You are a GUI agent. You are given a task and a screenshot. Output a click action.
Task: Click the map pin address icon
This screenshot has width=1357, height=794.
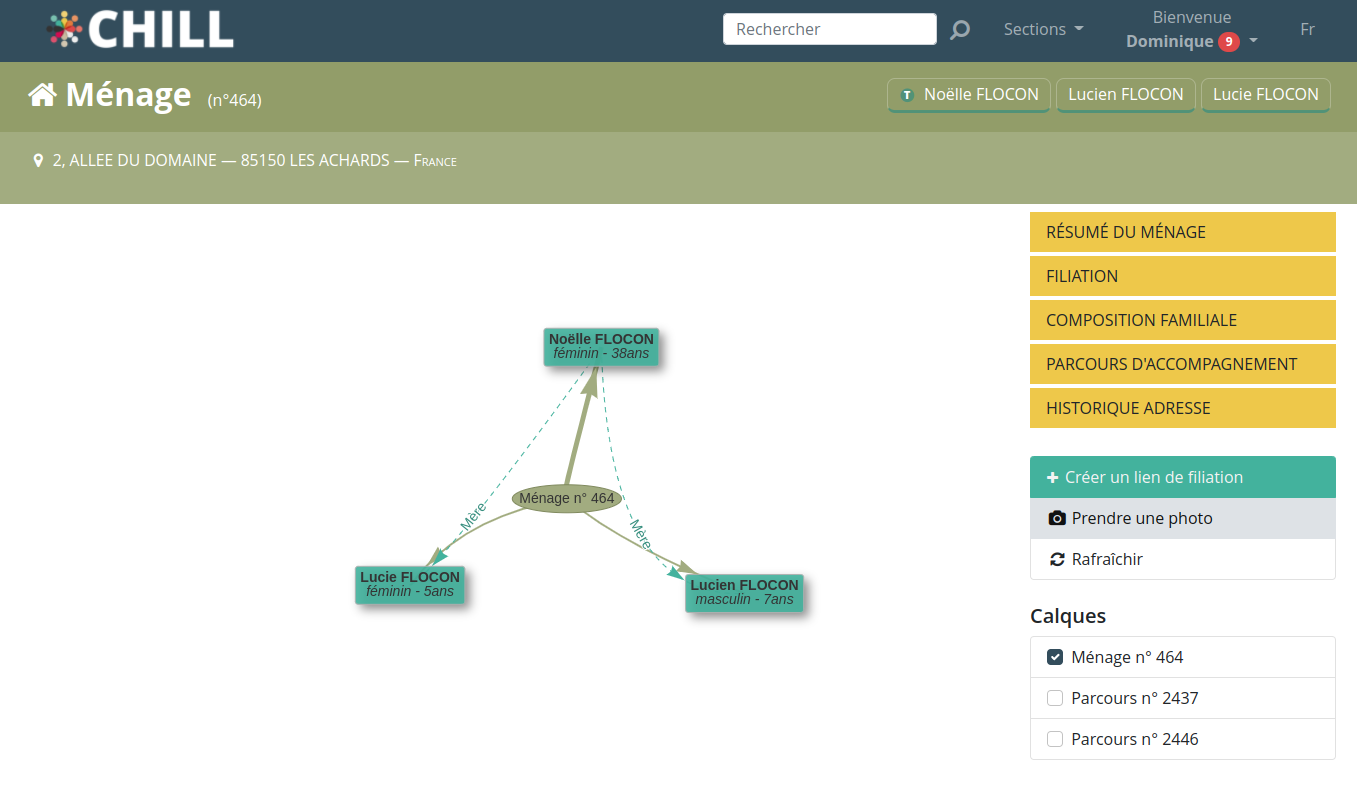coord(39,160)
